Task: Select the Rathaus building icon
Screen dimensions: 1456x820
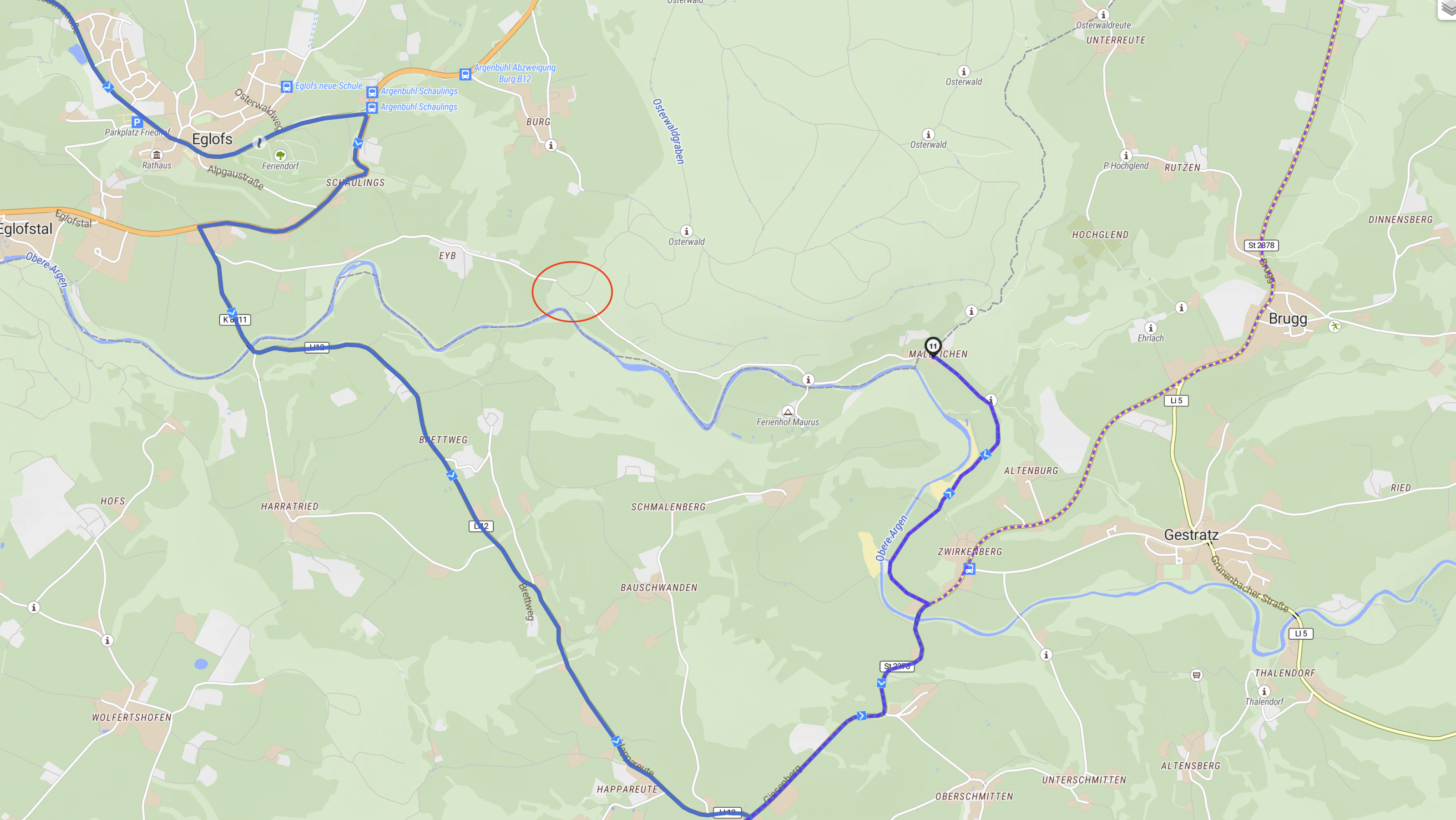Action: [157, 155]
